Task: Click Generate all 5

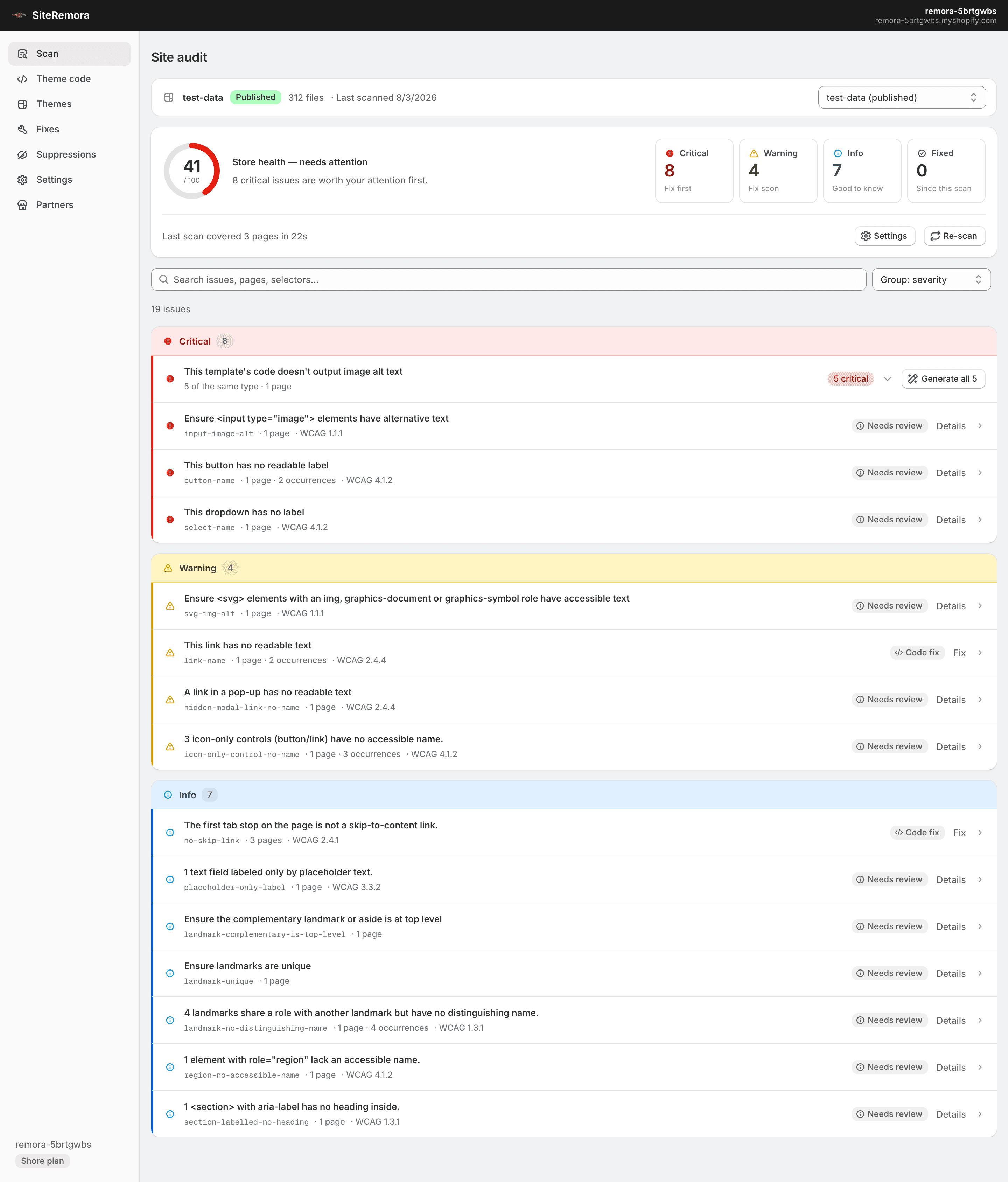Action: pos(943,379)
